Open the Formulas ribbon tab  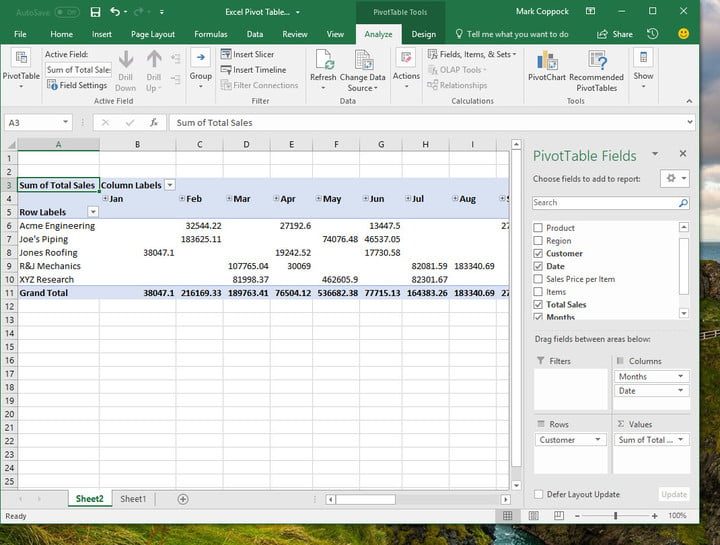click(x=210, y=34)
